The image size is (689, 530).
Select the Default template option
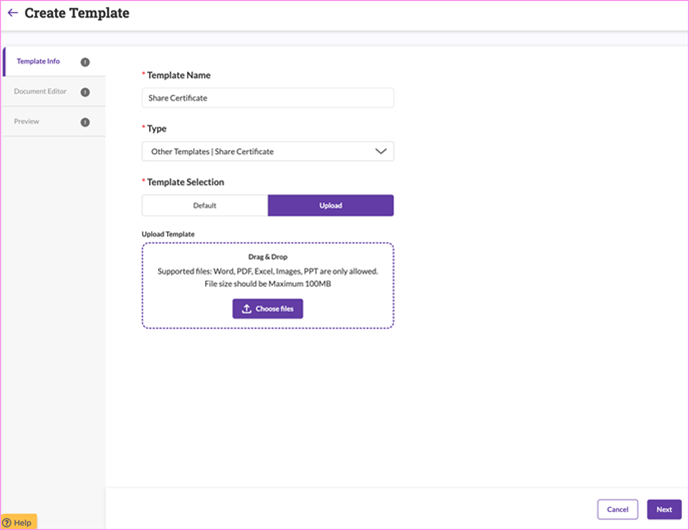[205, 205]
